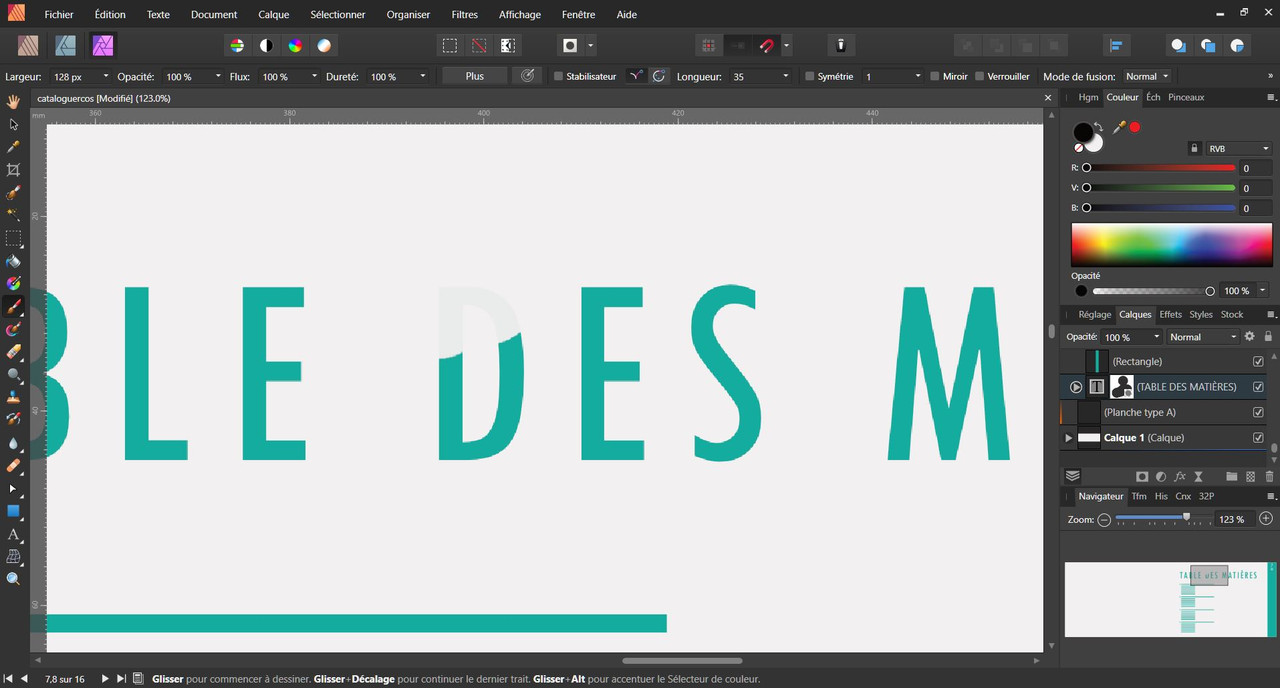
Task: Open the Dureté value dropdown
Action: pyautogui.click(x=423, y=76)
